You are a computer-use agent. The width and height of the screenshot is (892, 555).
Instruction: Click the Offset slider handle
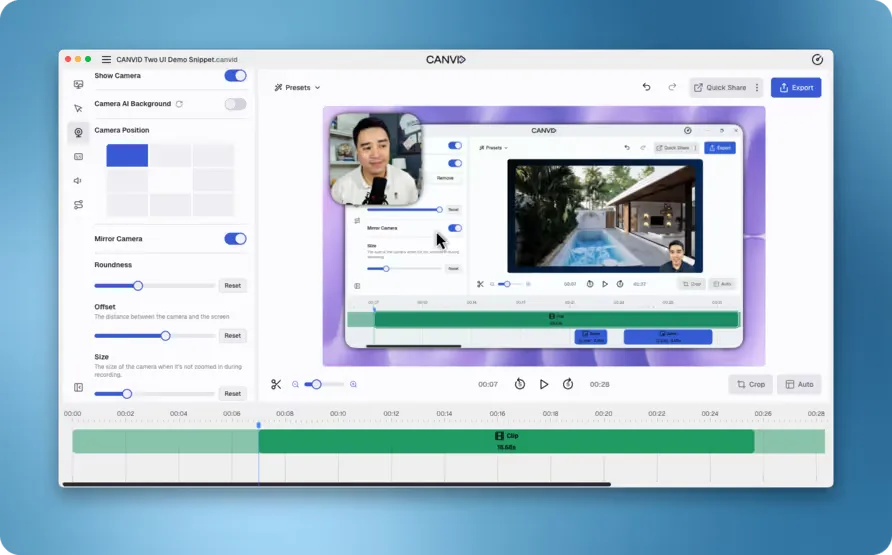point(165,336)
